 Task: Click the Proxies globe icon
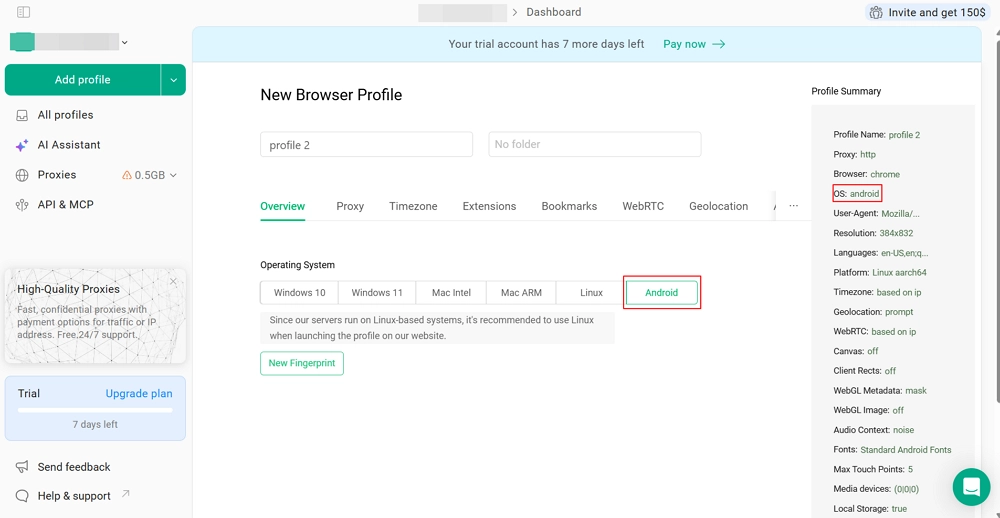[22, 175]
